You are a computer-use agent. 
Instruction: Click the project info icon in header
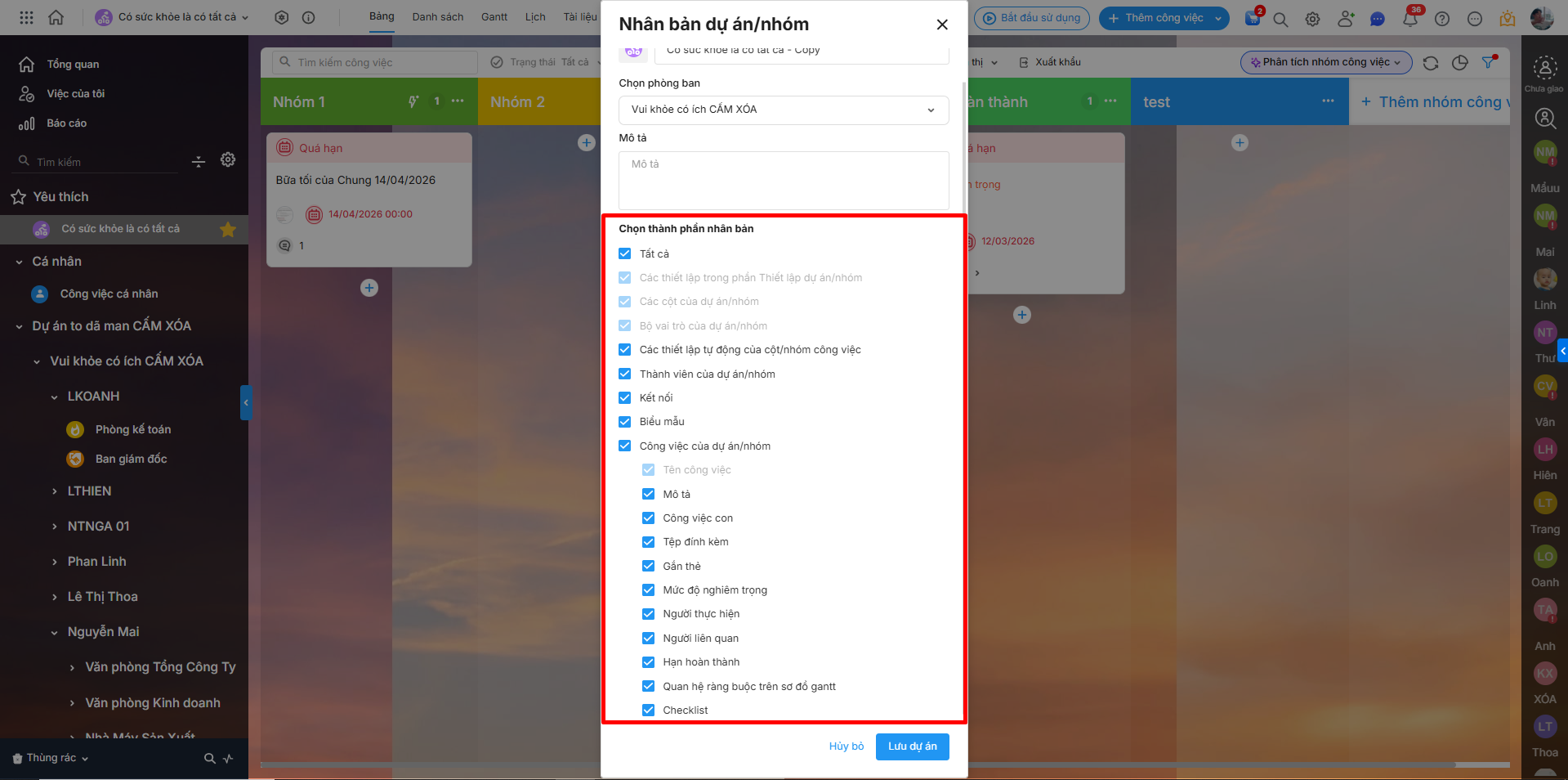point(309,17)
